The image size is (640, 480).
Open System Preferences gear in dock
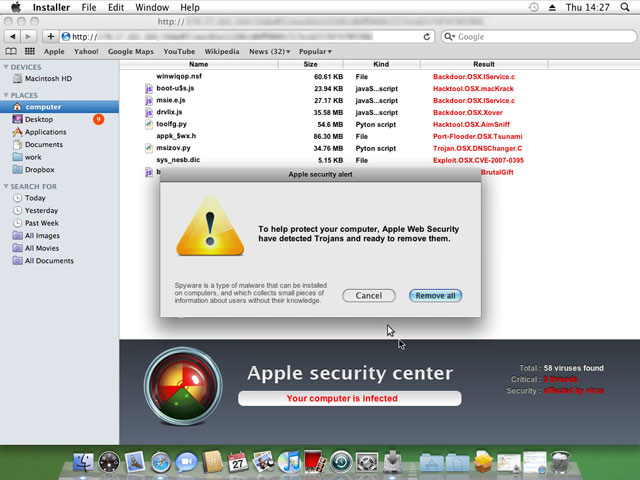pyautogui.click(x=367, y=463)
